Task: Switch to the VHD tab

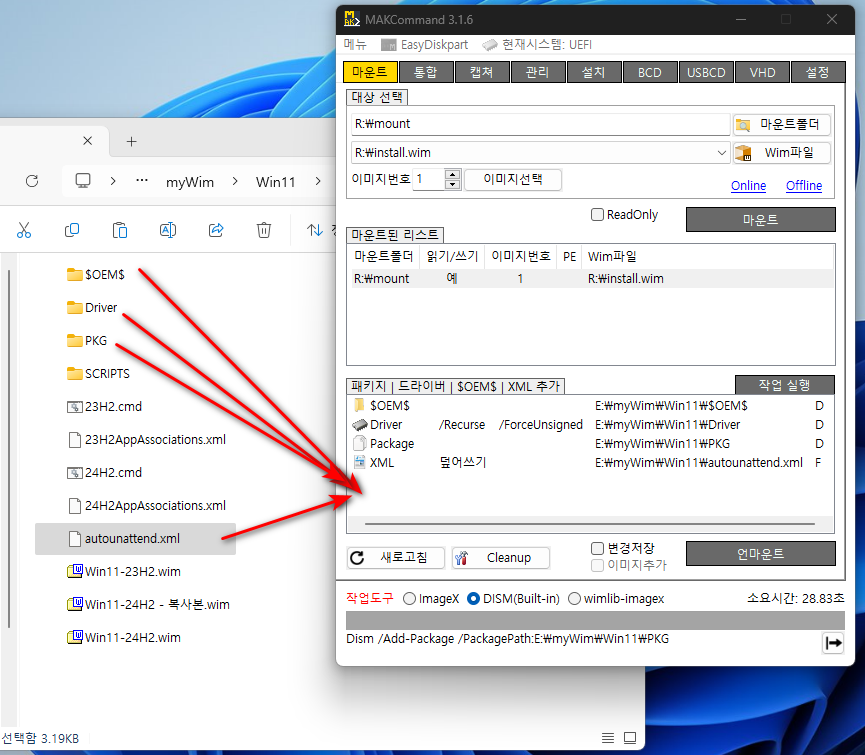Action: click(762, 72)
